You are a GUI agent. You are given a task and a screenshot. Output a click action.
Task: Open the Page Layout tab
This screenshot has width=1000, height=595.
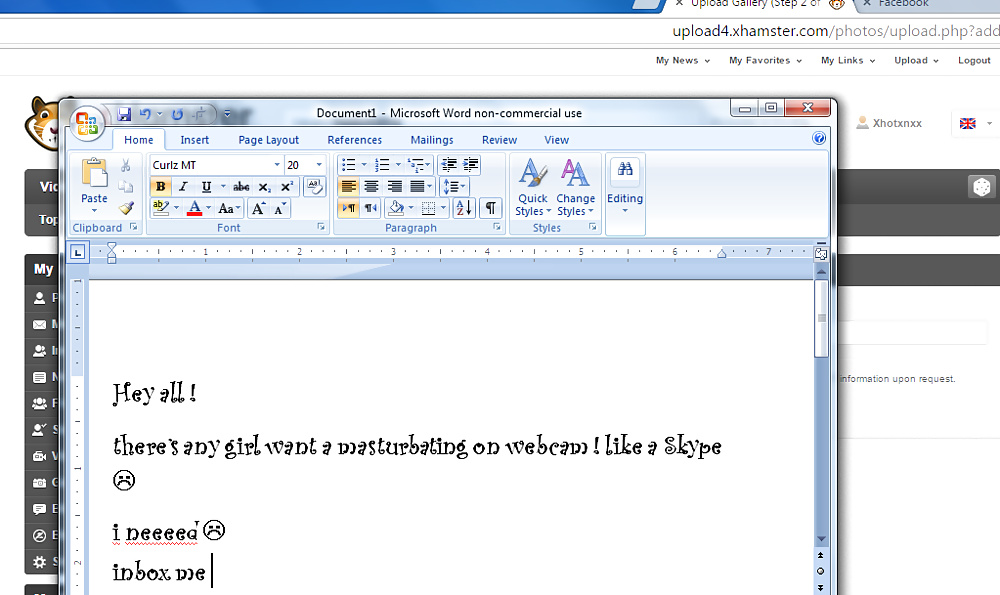point(268,140)
